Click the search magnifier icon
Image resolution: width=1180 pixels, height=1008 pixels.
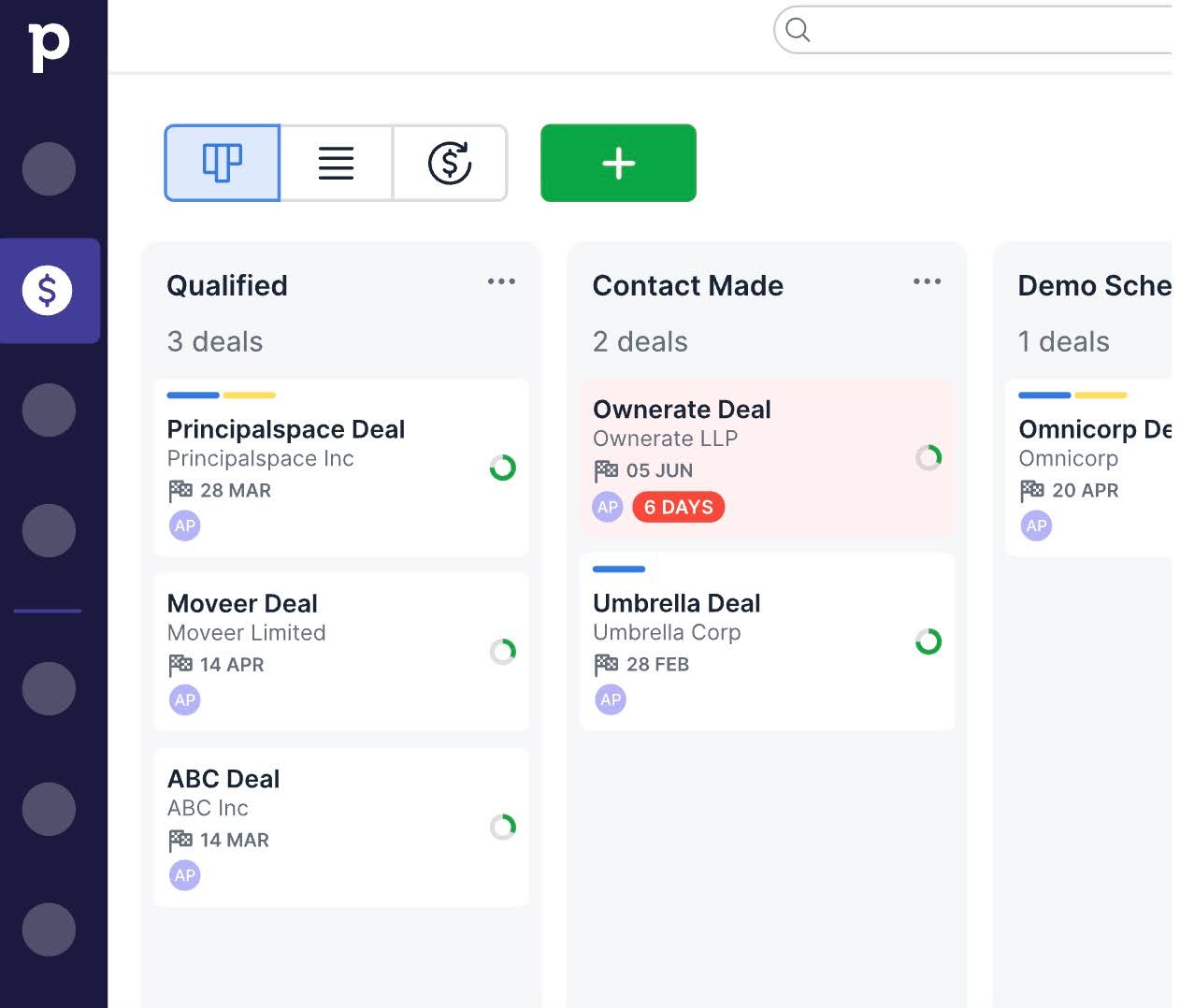pos(797,30)
